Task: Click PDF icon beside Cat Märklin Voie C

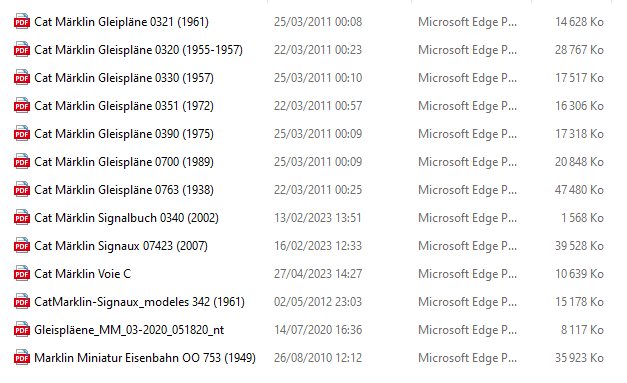Action: pos(22,273)
